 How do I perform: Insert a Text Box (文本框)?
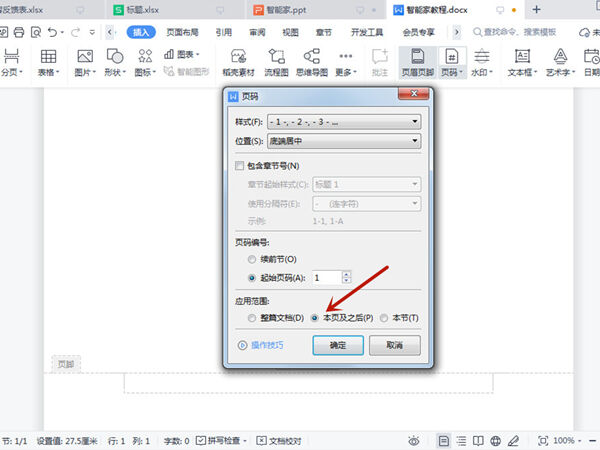click(522, 62)
